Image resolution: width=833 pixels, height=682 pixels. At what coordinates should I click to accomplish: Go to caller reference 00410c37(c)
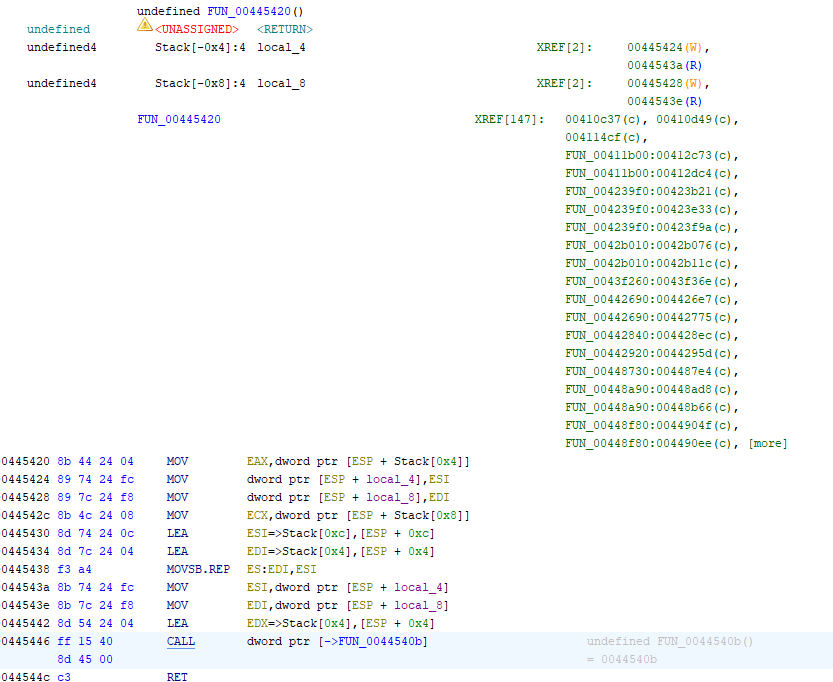(603, 120)
